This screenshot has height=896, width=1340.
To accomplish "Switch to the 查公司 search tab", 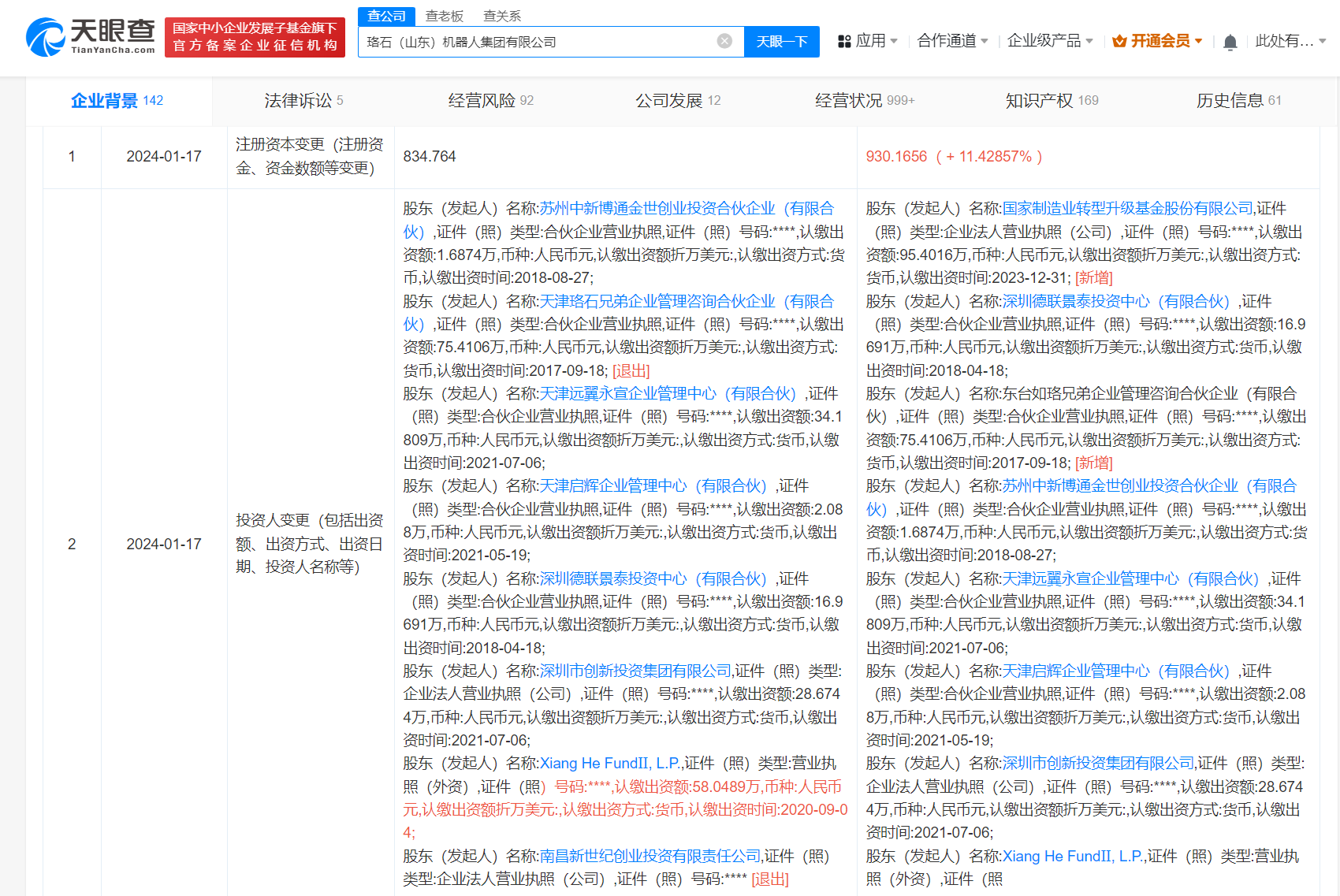I will (386, 16).
